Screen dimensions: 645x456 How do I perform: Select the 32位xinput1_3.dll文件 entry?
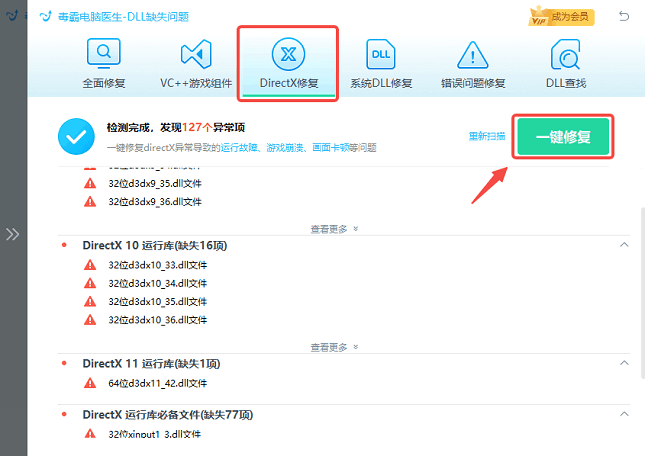tap(155, 434)
